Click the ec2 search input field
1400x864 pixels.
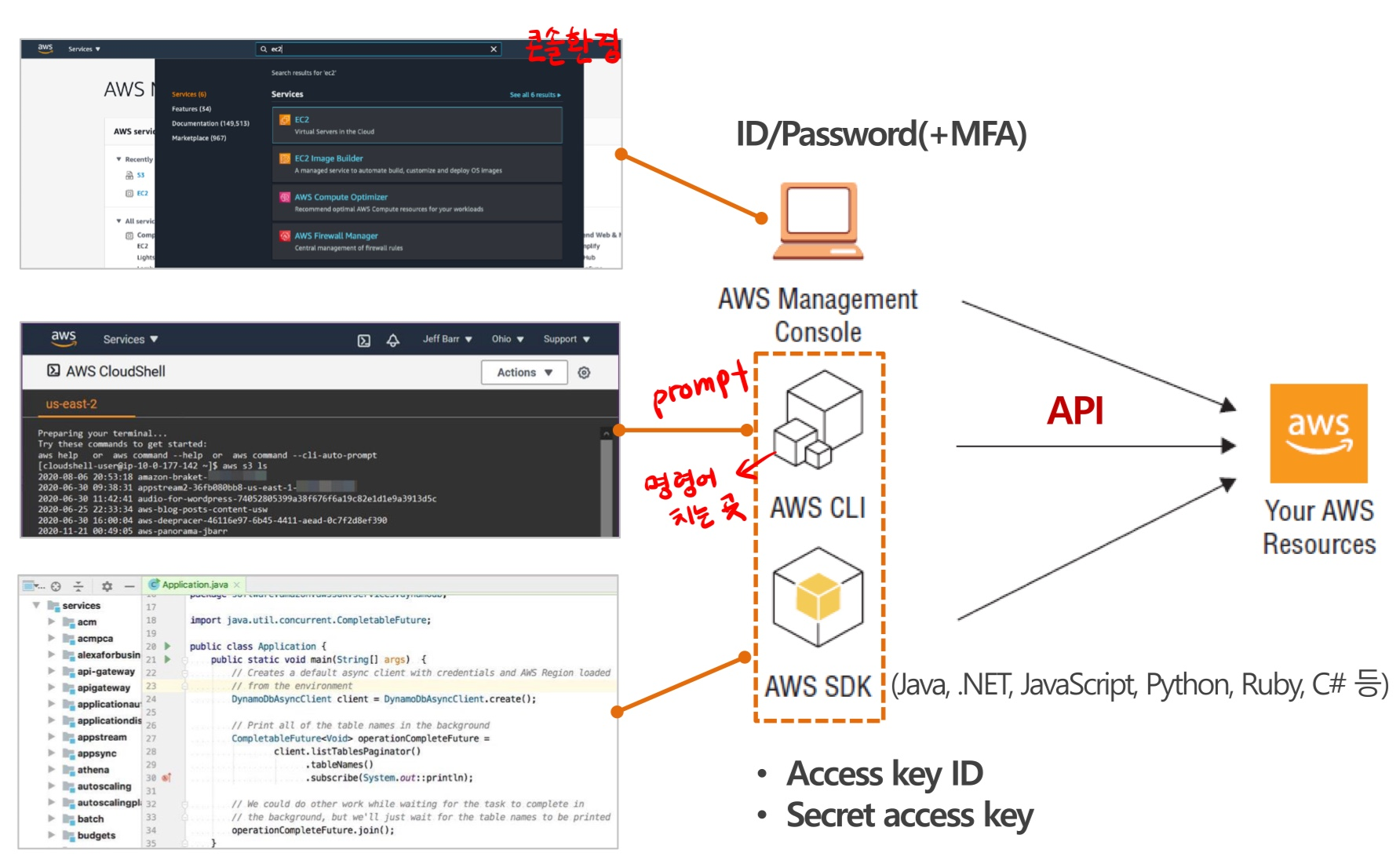coord(379,49)
